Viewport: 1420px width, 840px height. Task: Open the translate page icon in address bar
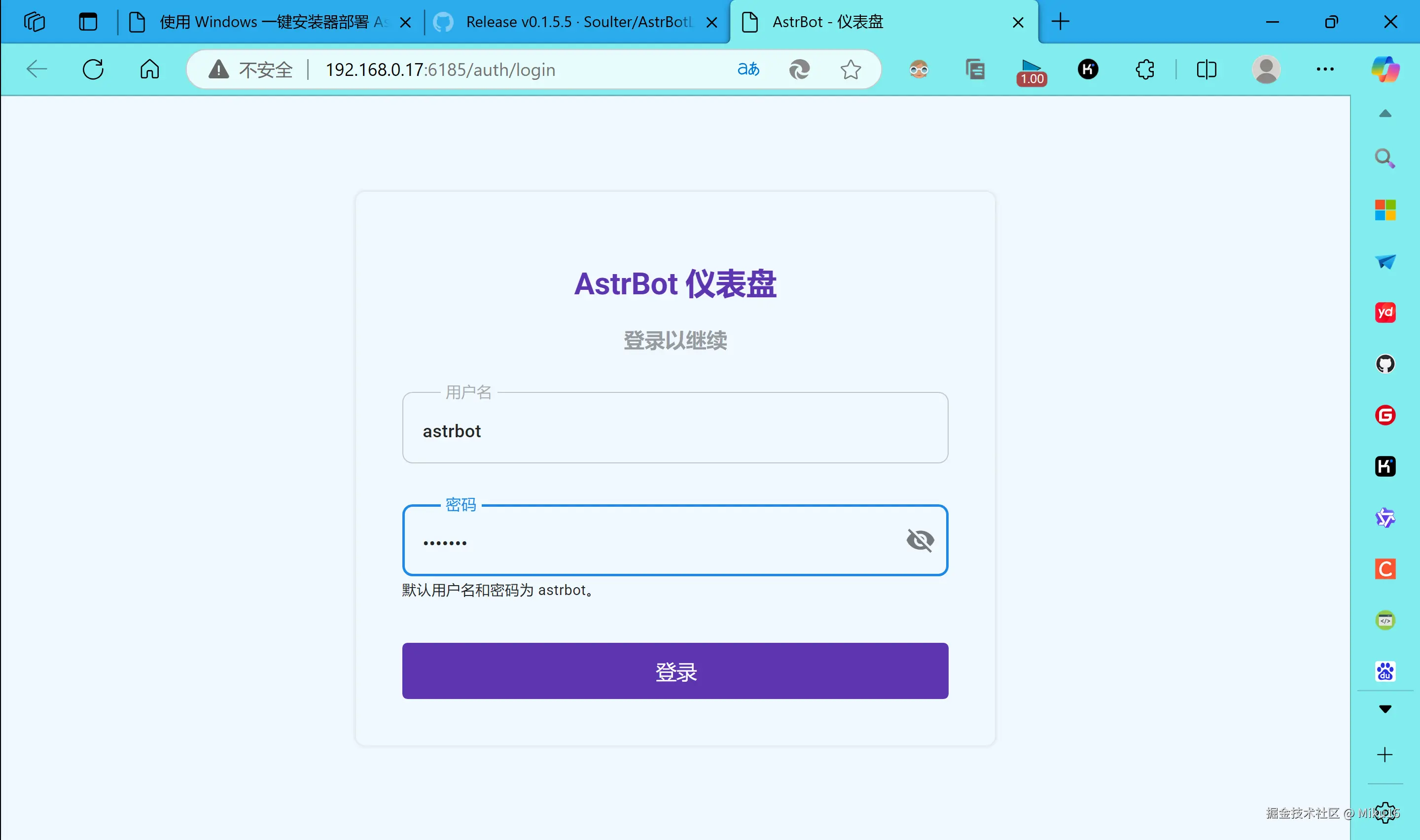747,70
